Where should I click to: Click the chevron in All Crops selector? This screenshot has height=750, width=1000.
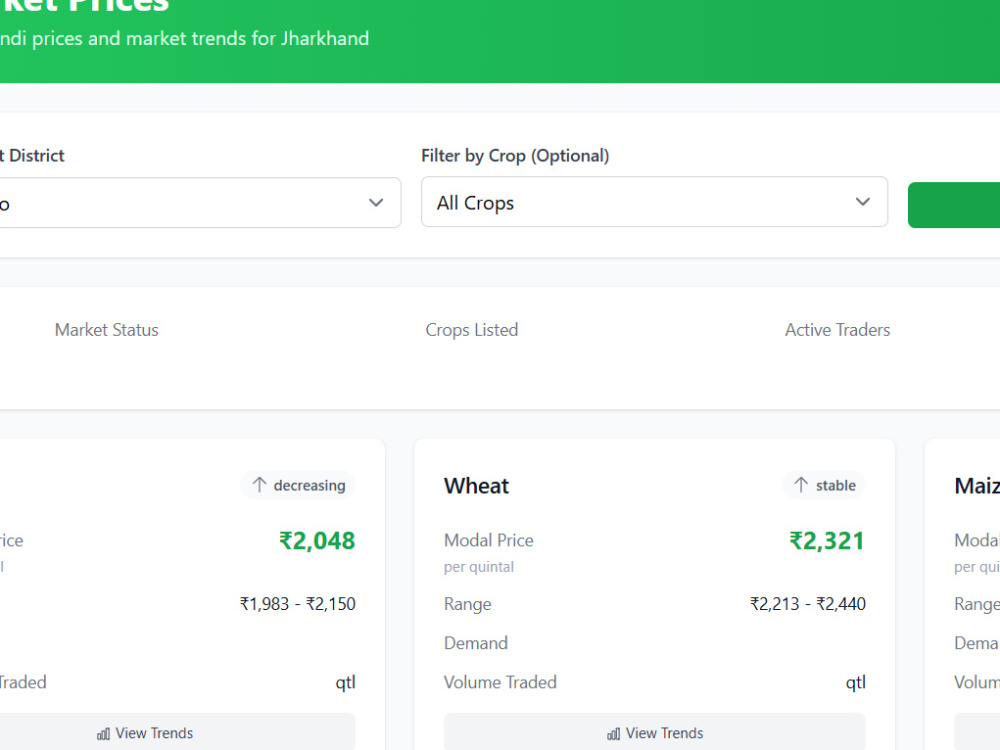point(862,202)
